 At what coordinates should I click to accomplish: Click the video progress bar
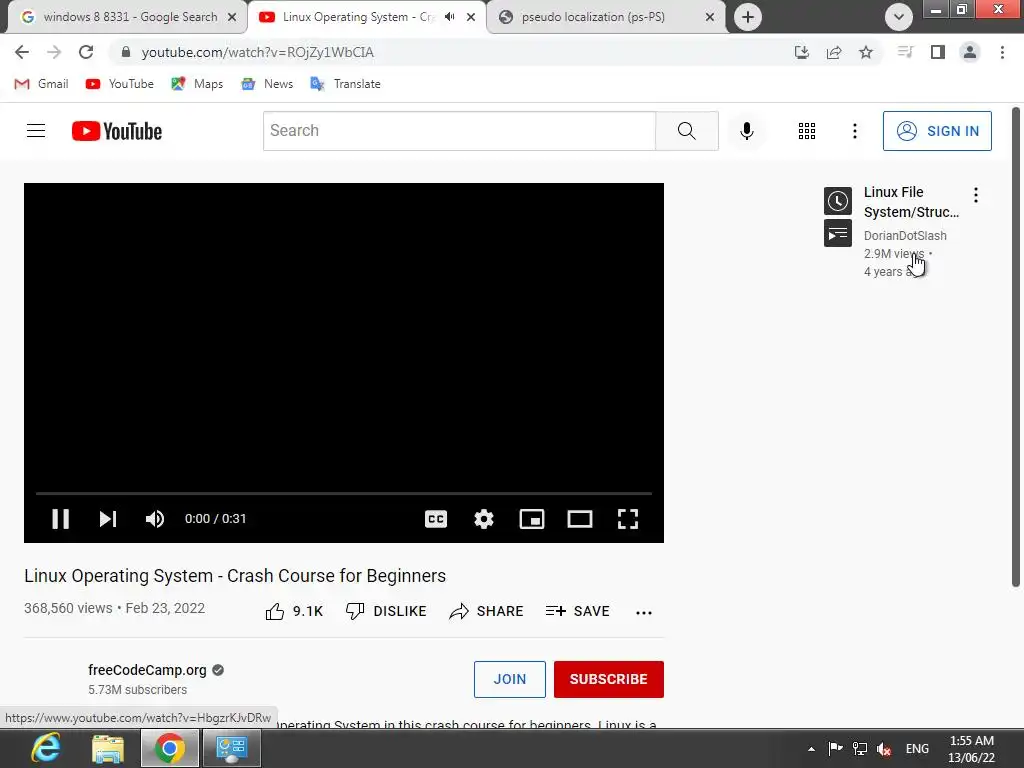pyautogui.click(x=344, y=494)
